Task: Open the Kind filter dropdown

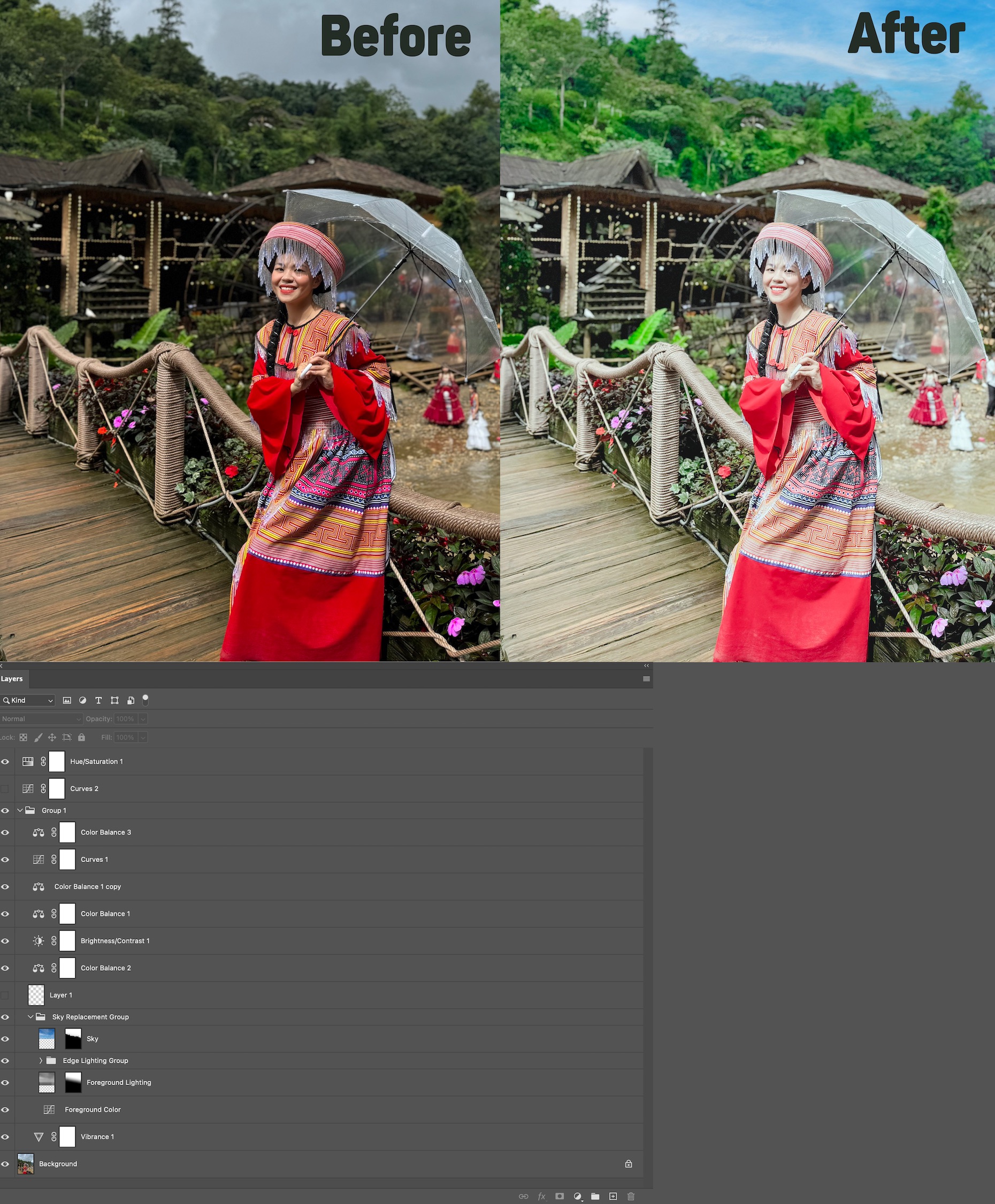Action: tap(27, 700)
